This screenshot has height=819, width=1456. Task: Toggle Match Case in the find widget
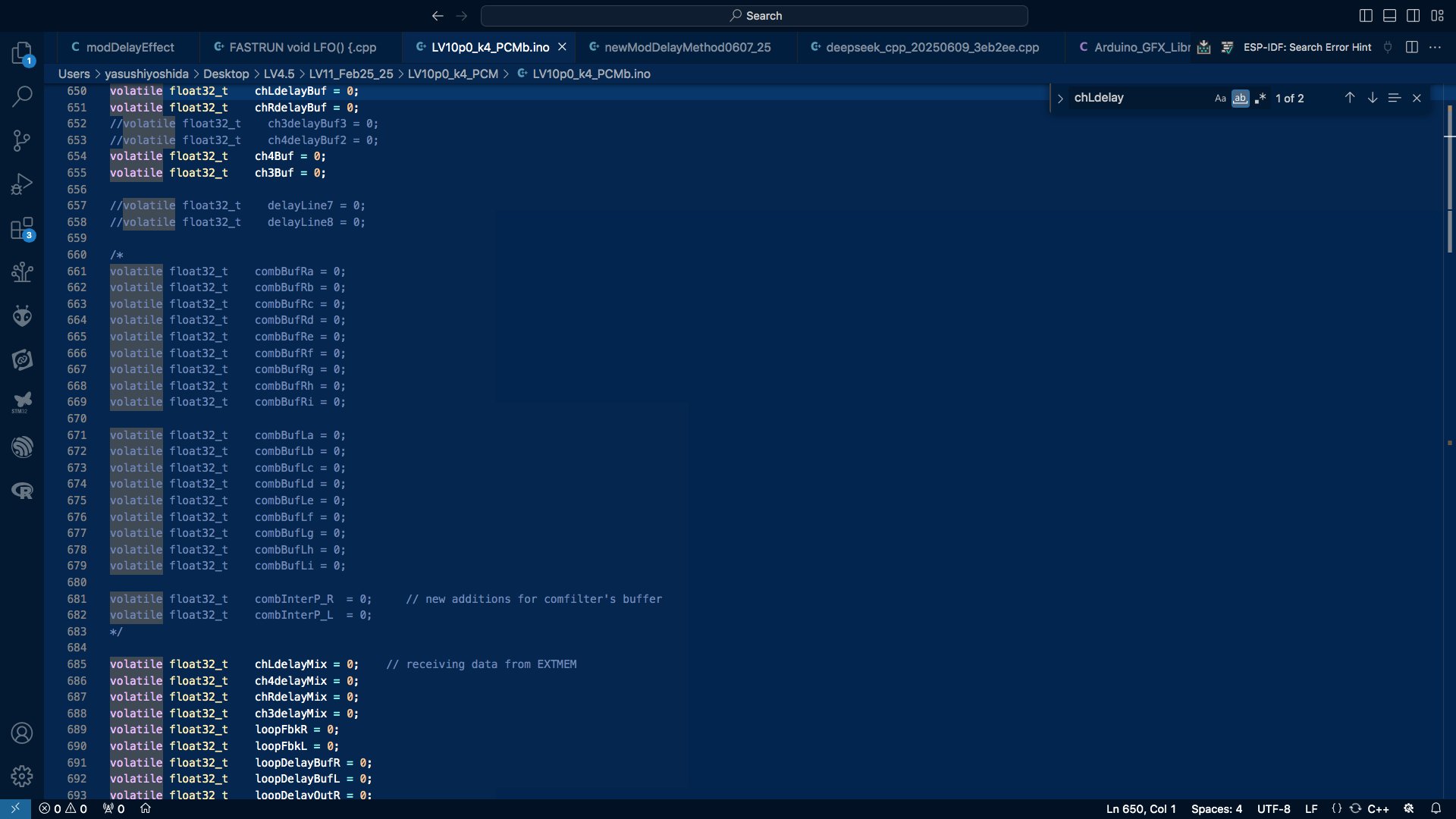pyautogui.click(x=1219, y=99)
